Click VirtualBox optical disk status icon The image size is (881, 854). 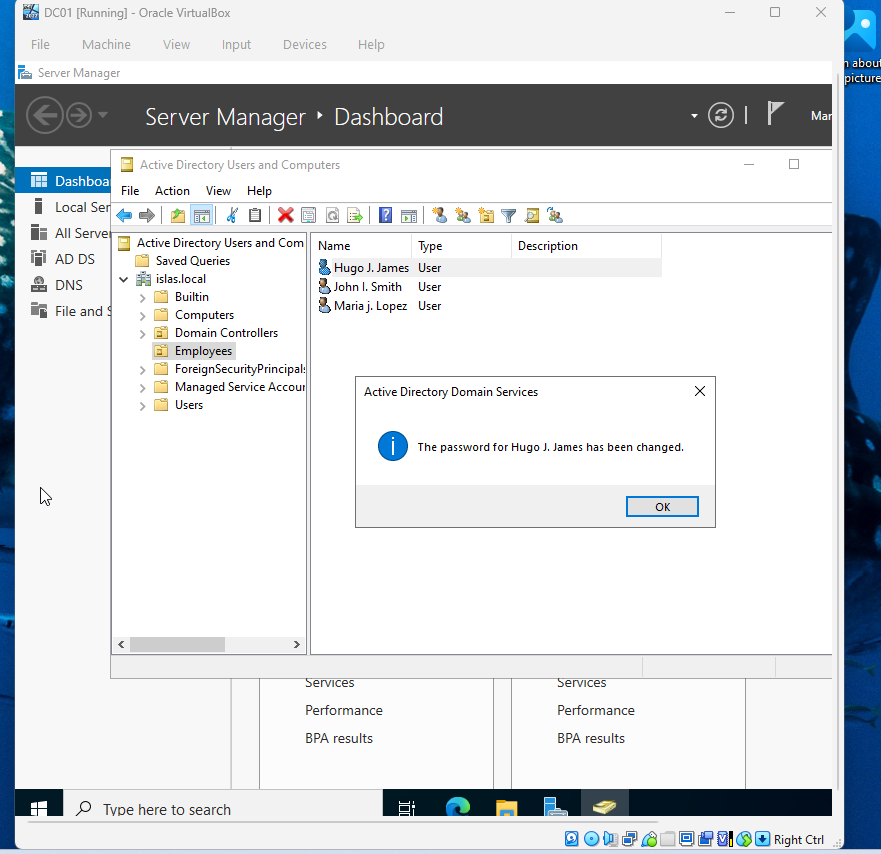pyautogui.click(x=591, y=839)
